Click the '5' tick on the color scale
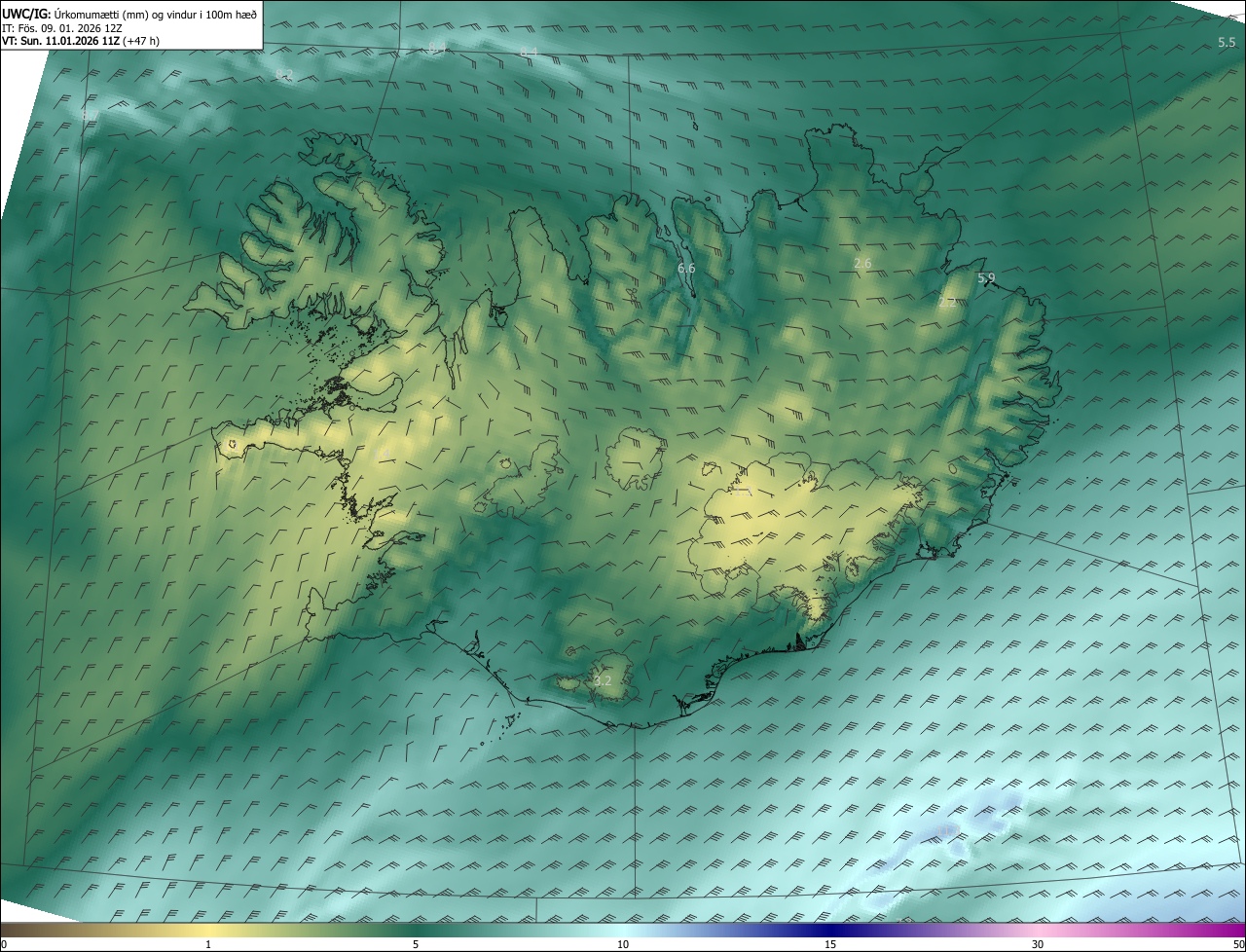1246x952 pixels. pyautogui.click(x=416, y=944)
